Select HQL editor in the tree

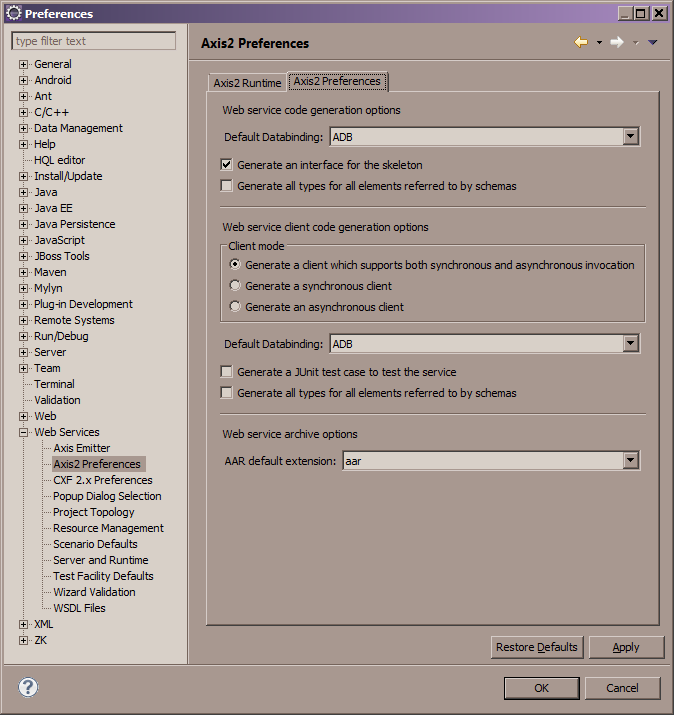pos(59,160)
